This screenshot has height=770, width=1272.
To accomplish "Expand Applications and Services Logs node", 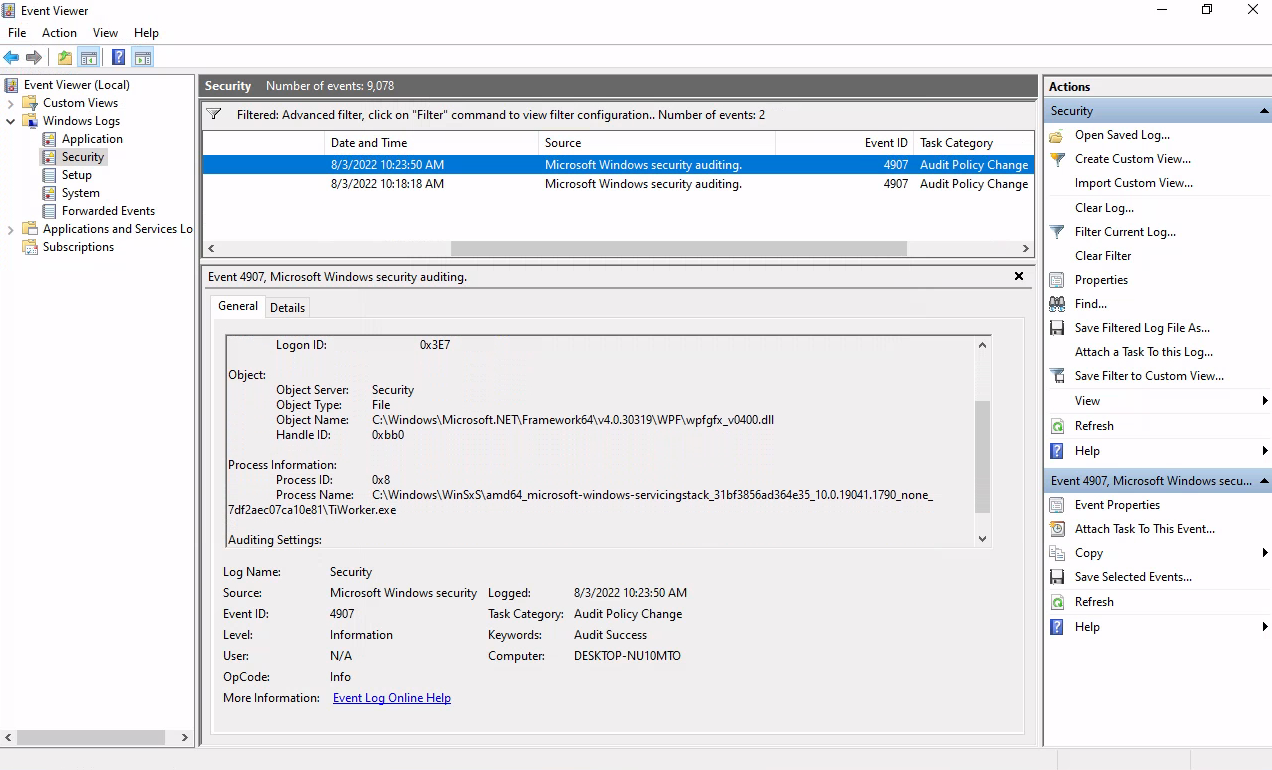I will [11, 229].
